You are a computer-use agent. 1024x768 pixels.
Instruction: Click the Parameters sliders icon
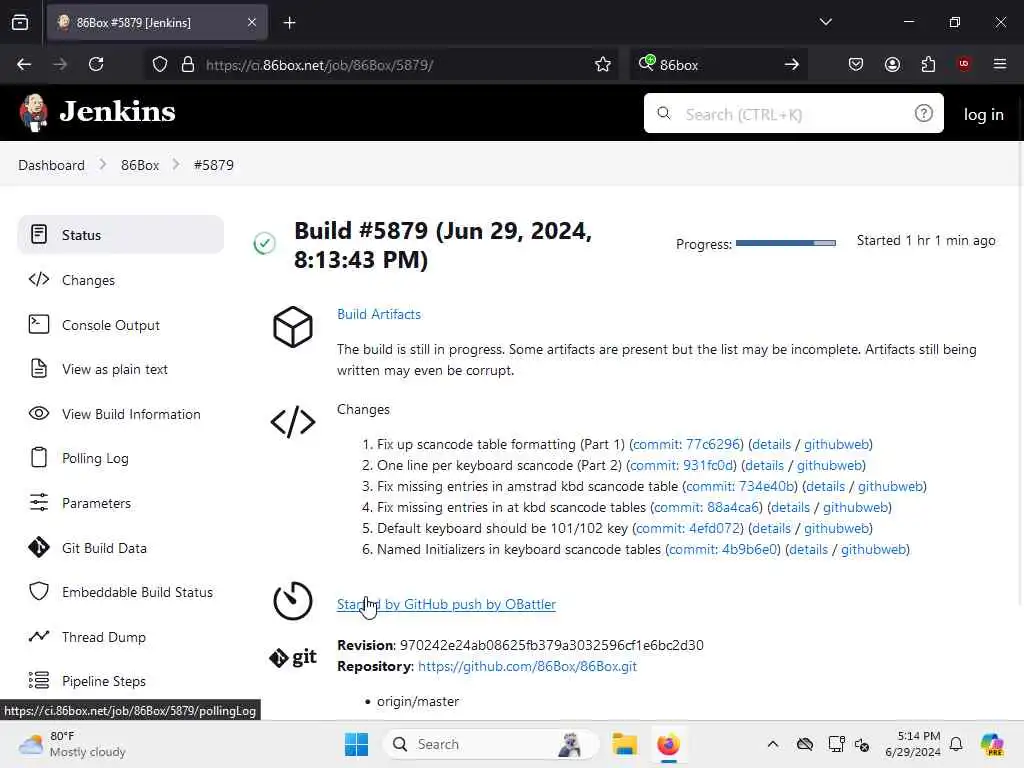click(x=39, y=503)
